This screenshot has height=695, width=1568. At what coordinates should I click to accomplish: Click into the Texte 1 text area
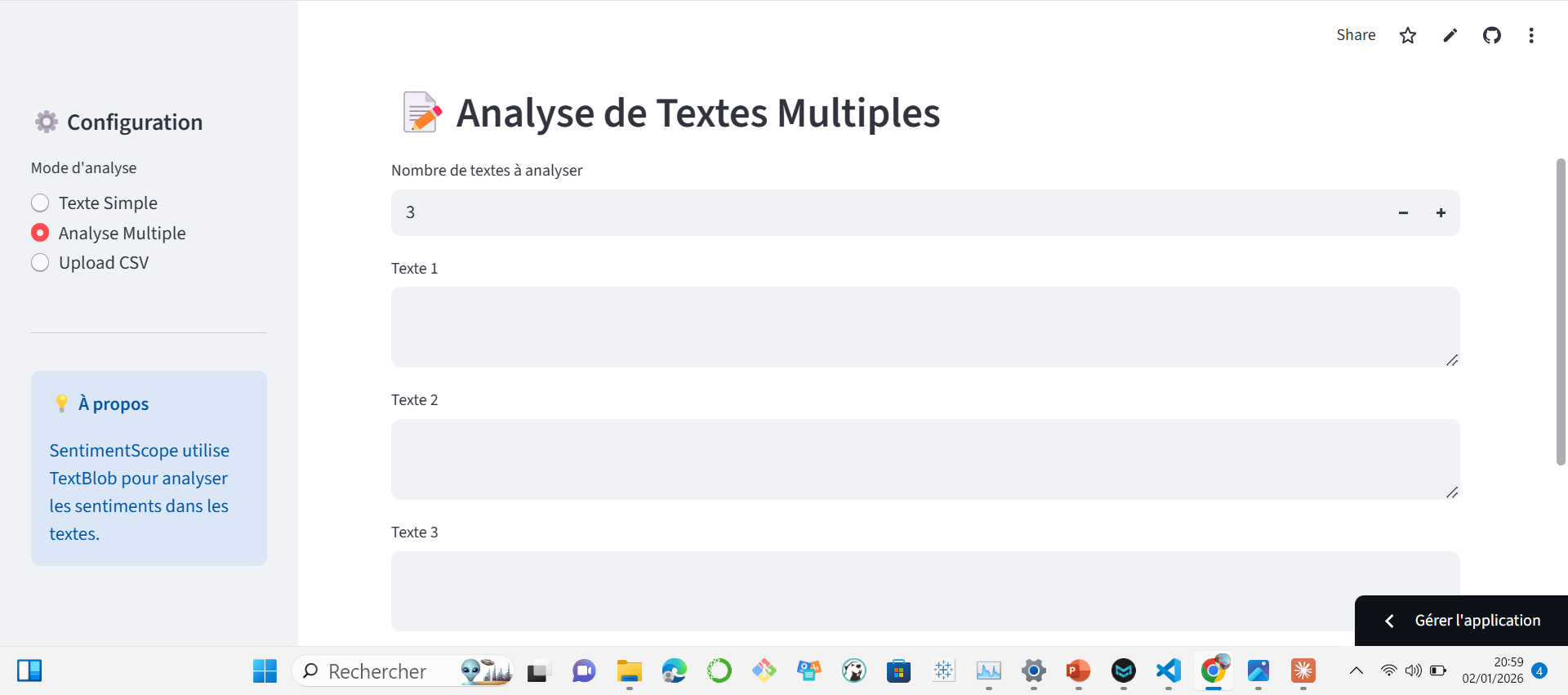pyautogui.click(x=923, y=327)
